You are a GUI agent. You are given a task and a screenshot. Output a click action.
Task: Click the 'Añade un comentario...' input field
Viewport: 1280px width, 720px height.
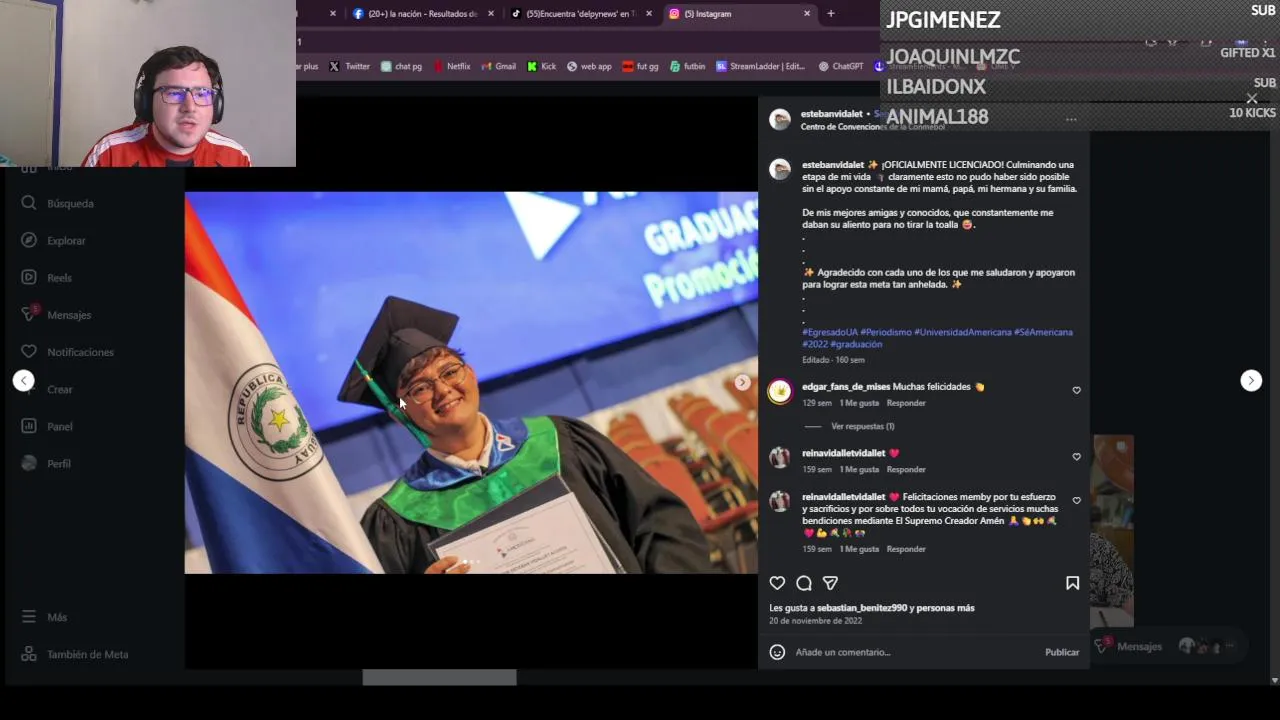pos(915,652)
